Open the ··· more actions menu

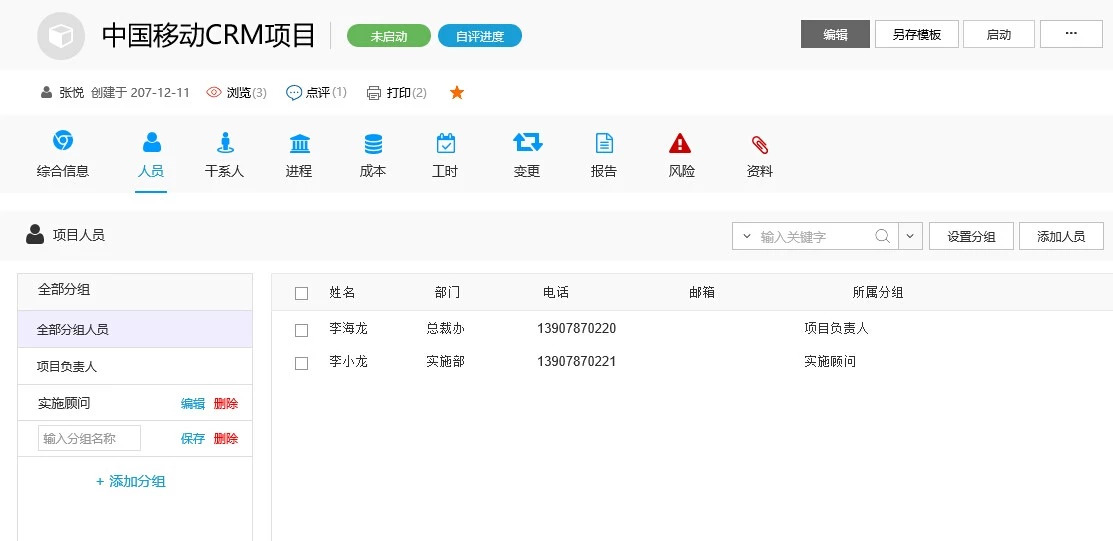[1071, 34]
